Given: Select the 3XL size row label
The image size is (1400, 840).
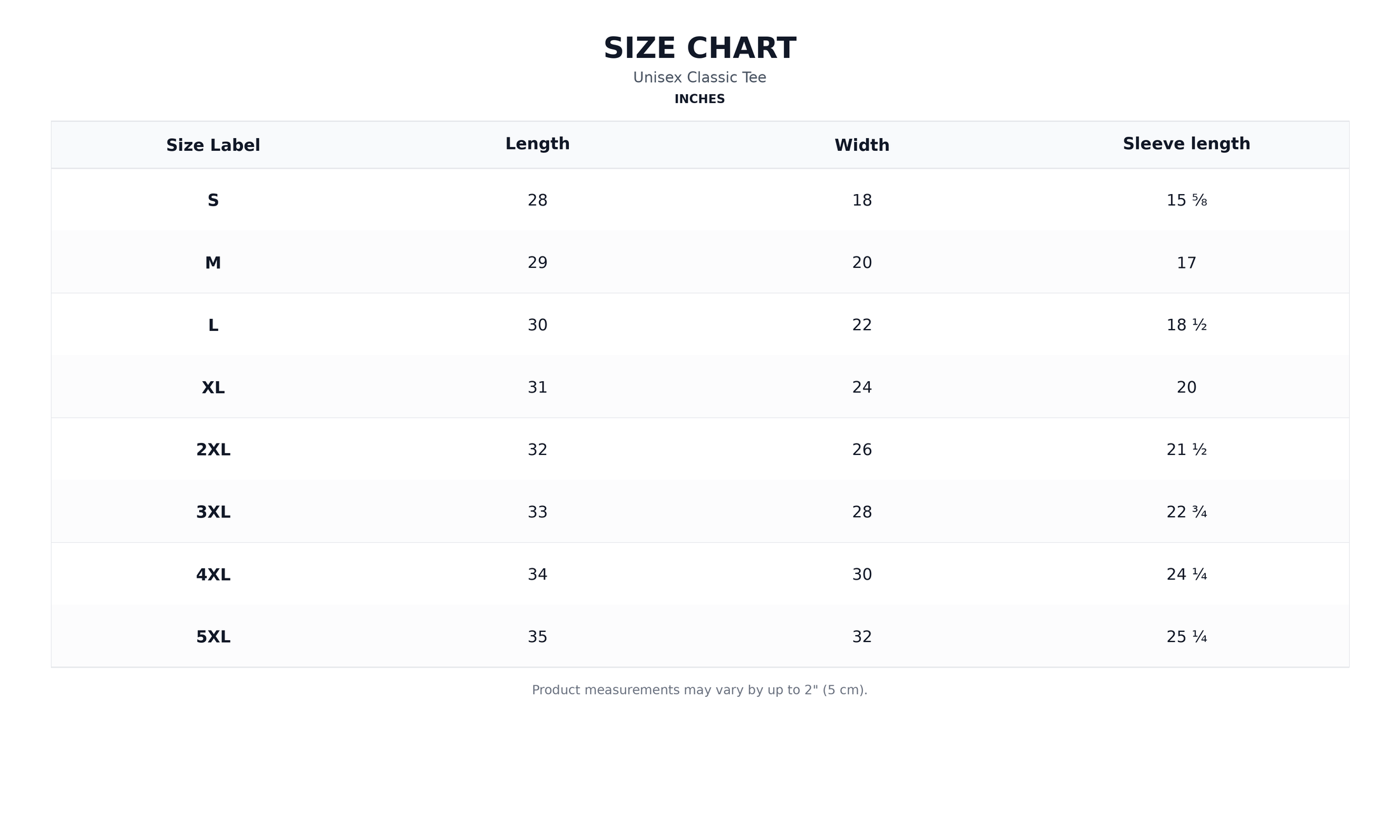Looking at the screenshot, I should pos(213,512).
